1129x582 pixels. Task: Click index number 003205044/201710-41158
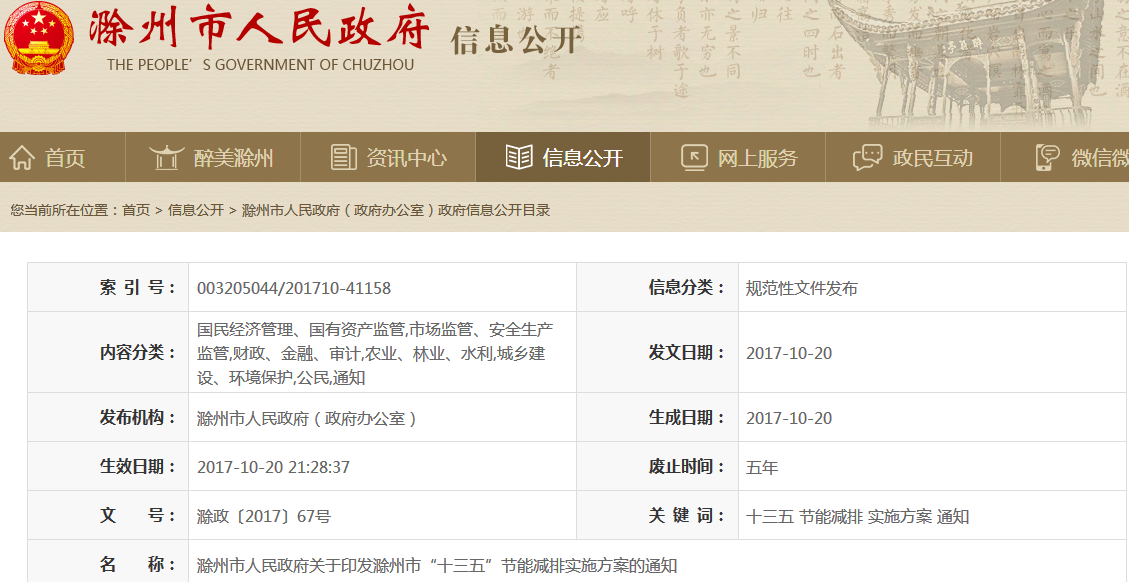pyautogui.click(x=294, y=288)
